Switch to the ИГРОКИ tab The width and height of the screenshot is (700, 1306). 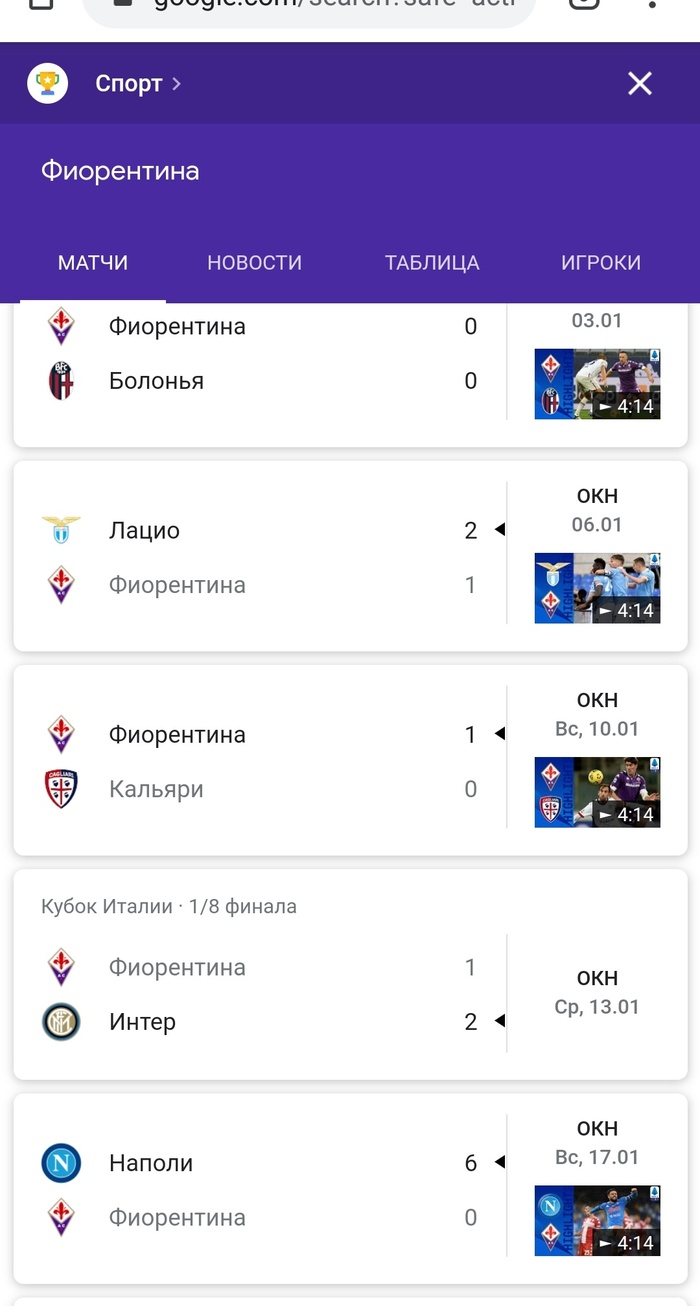tap(601, 262)
